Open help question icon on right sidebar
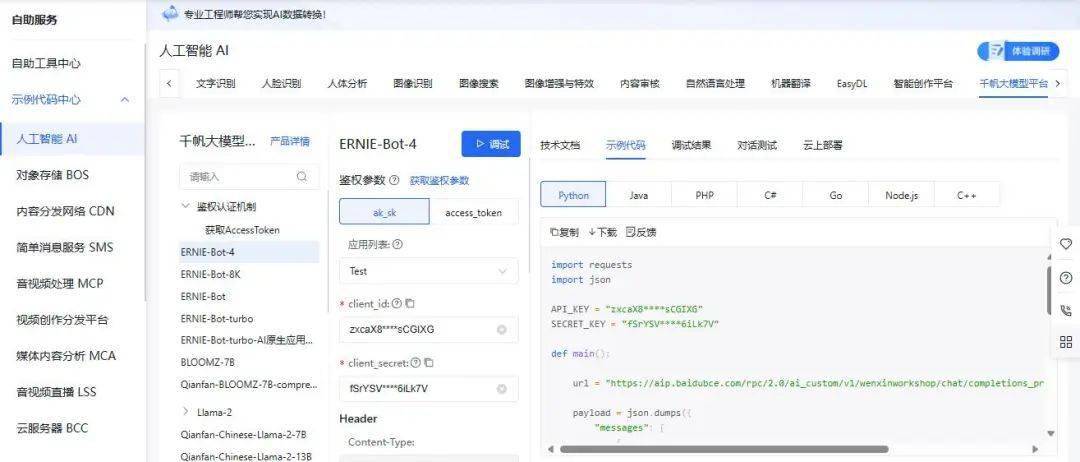 click(x=1066, y=278)
